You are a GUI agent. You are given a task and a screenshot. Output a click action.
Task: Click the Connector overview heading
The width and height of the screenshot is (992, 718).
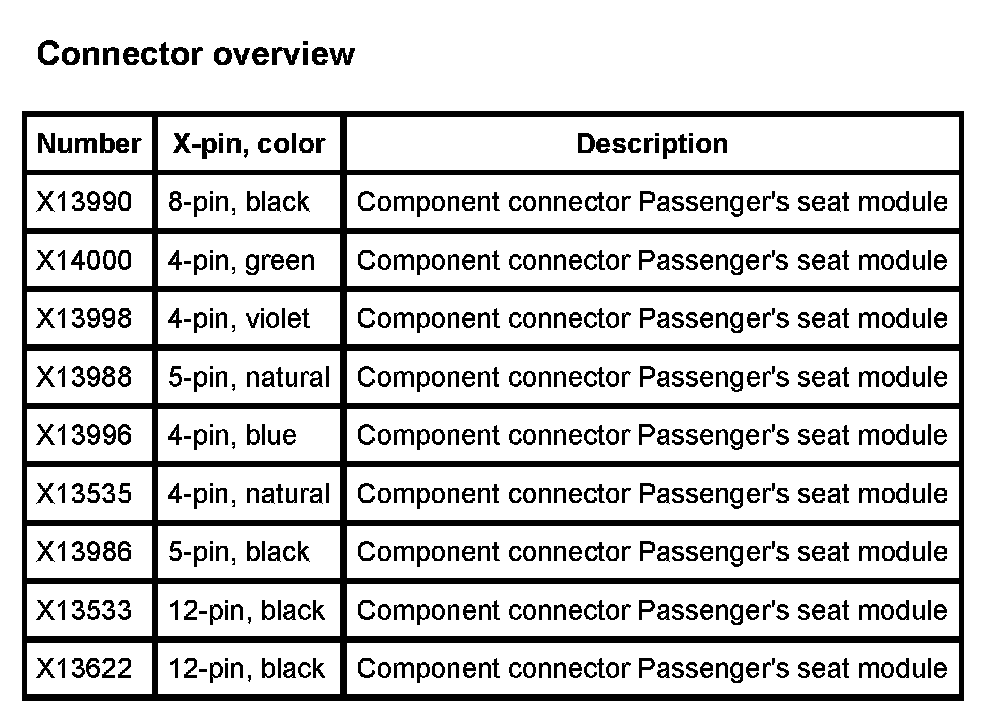[x=195, y=54]
